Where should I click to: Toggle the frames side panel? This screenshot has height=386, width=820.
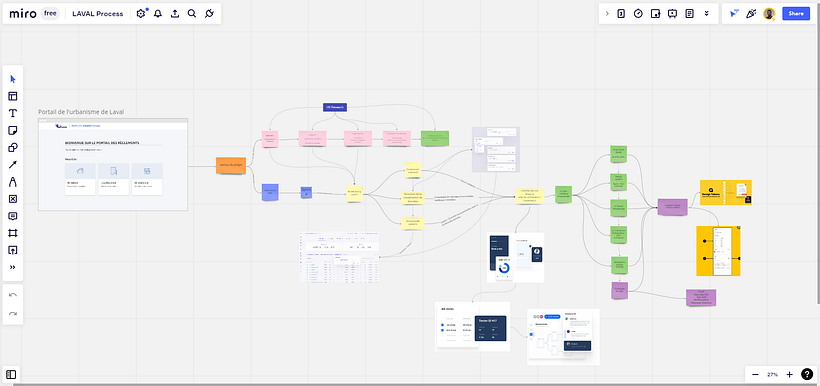pyautogui.click(x=12, y=374)
